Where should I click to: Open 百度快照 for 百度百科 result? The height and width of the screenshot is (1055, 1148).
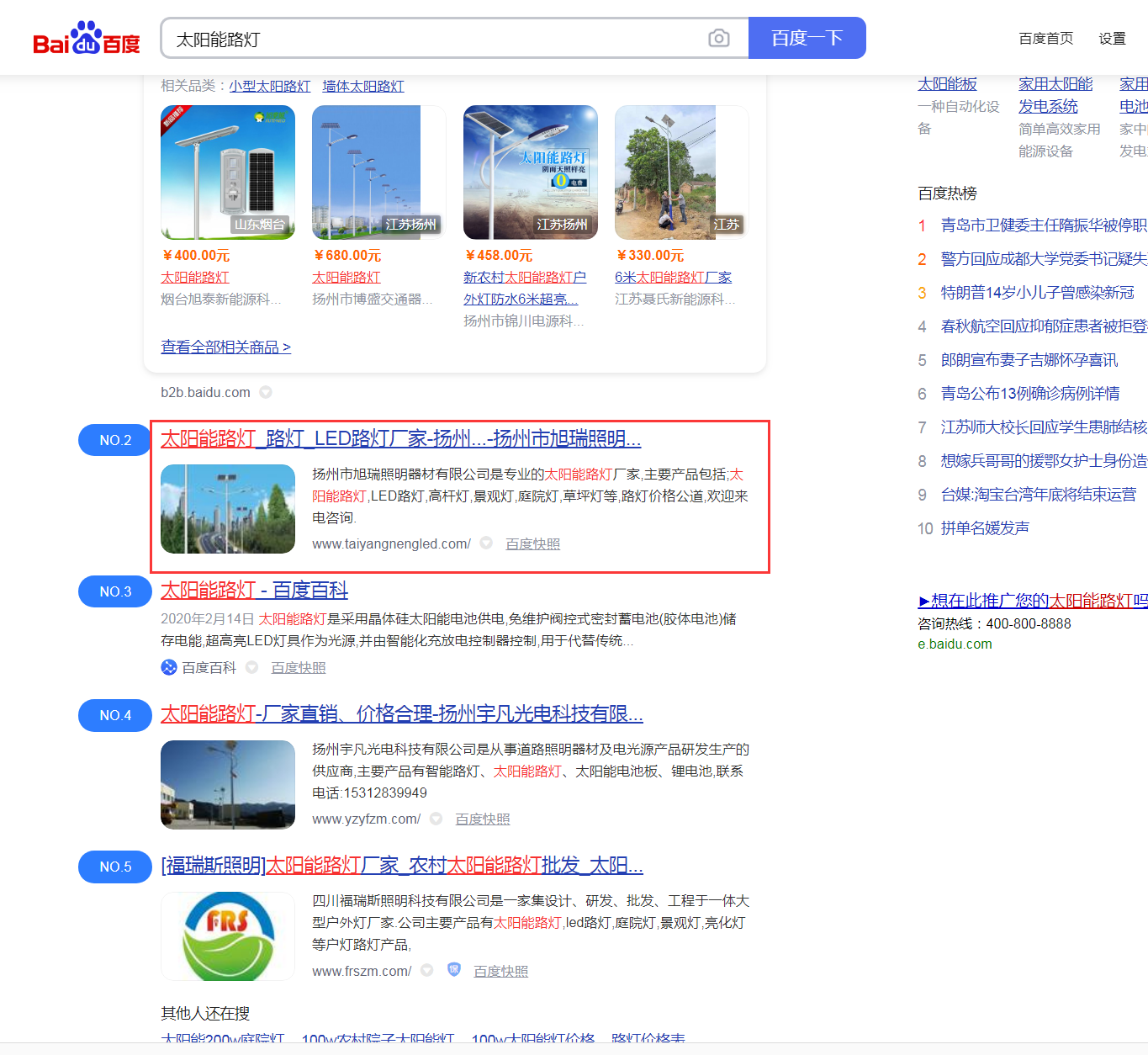[x=299, y=668]
